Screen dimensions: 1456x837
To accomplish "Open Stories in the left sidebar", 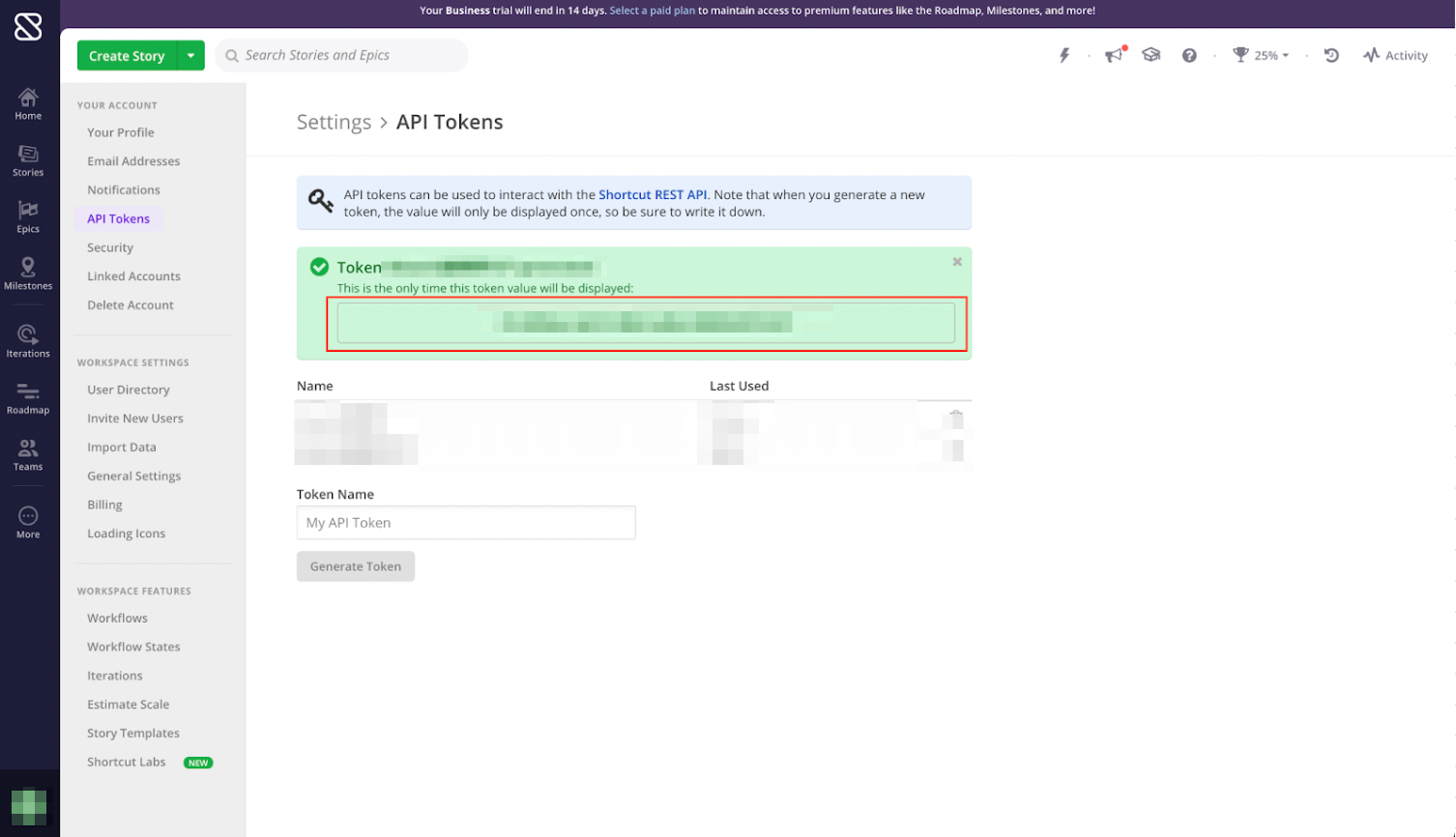I will [x=28, y=159].
